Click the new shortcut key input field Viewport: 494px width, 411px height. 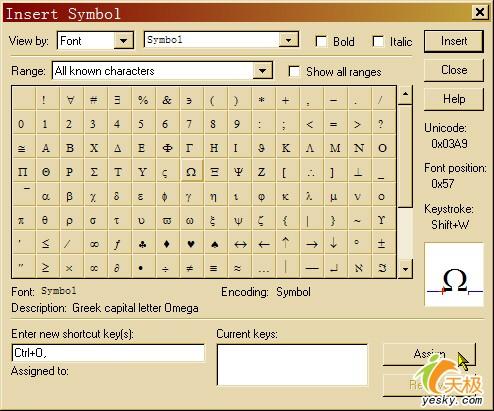[x=108, y=353]
